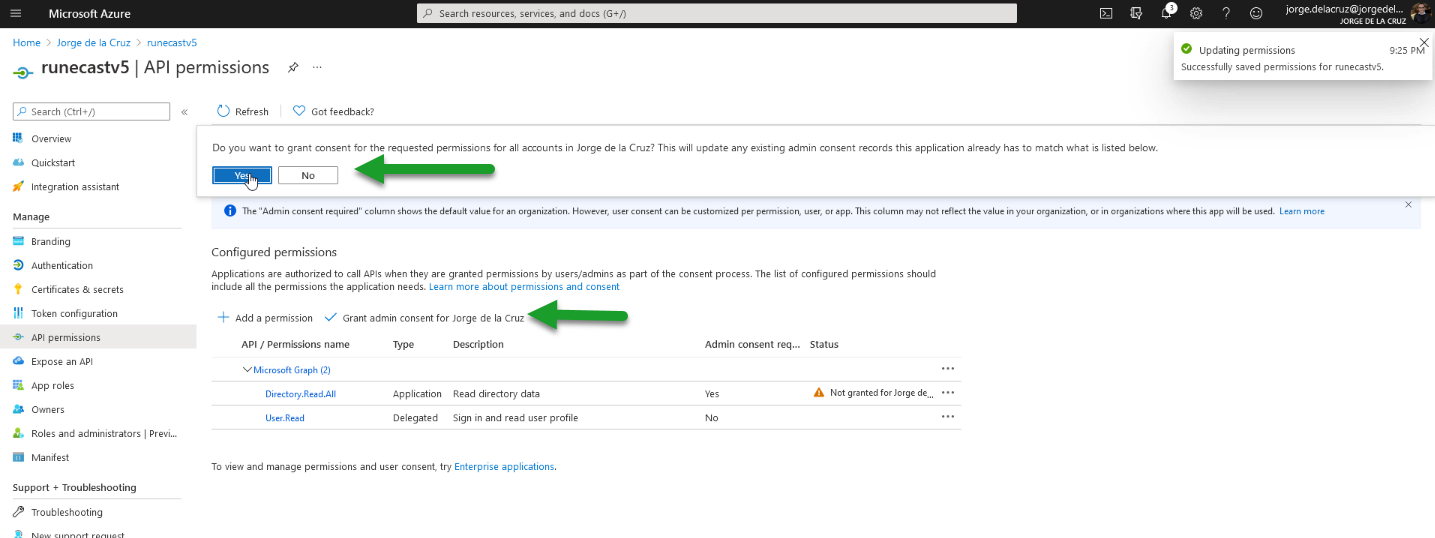Click the API / Permissions name column header
The image size is (1435, 538).
295,344
